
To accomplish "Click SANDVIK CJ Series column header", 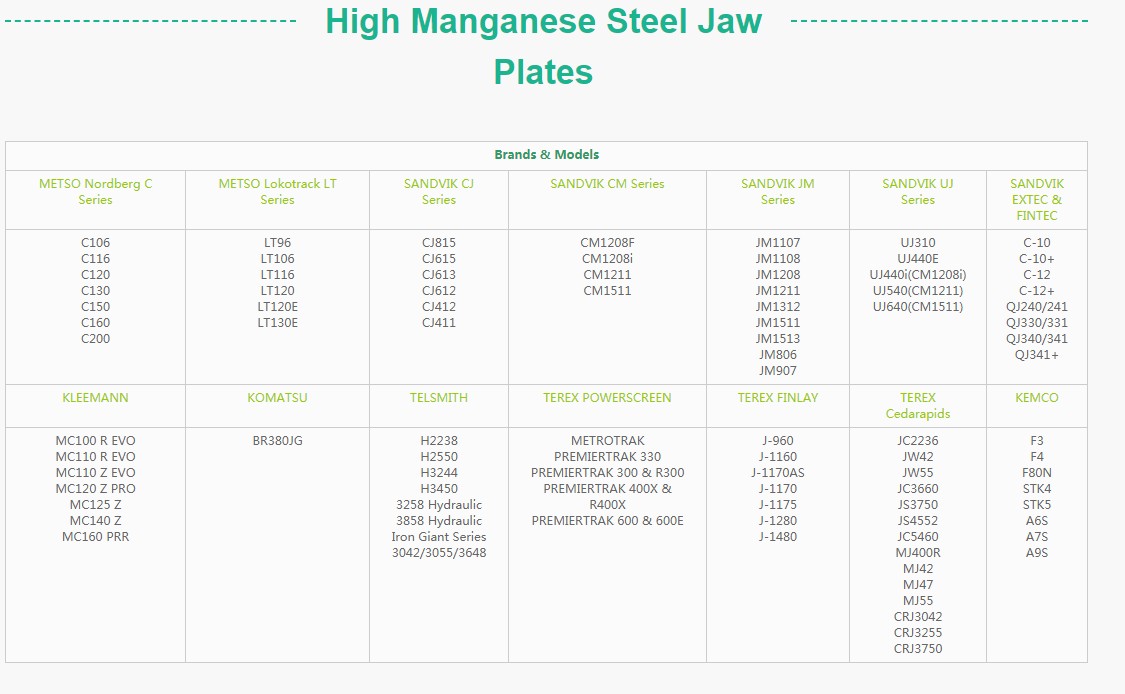I will pyautogui.click(x=439, y=192).
